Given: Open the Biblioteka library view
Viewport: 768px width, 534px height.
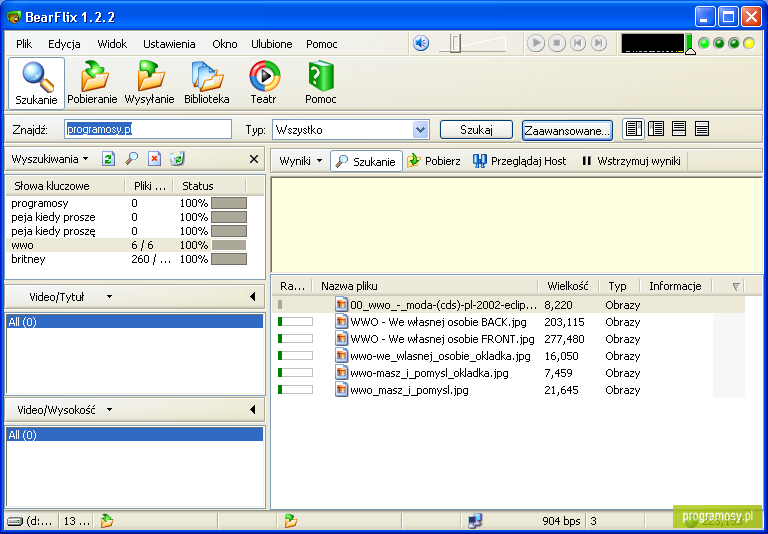Looking at the screenshot, I should point(207,83).
